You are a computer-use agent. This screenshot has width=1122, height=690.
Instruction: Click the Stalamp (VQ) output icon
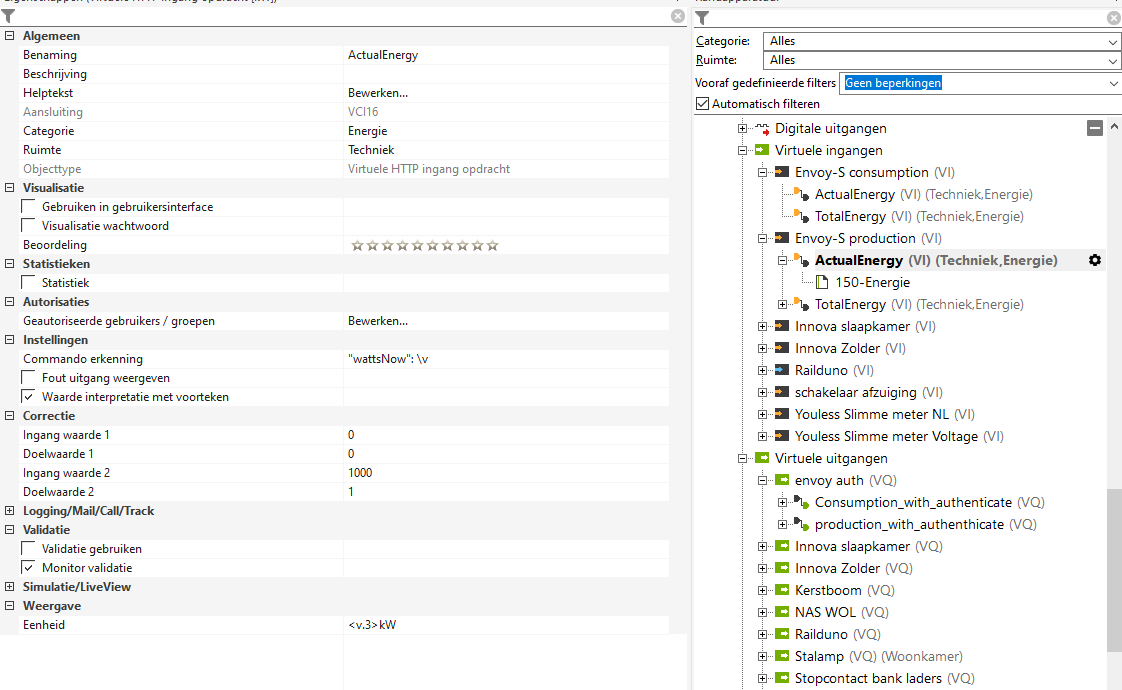[782, 656]
